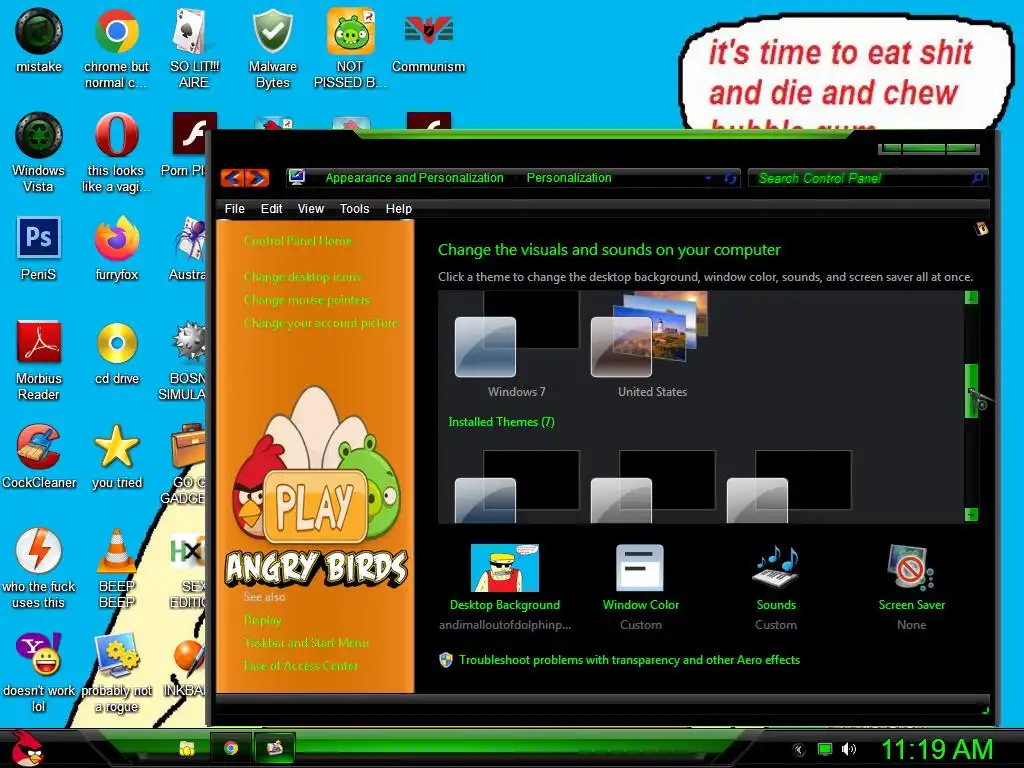1024x768 pixels.
Task: Go forward with the right arrow button
Action: [257, 178]
